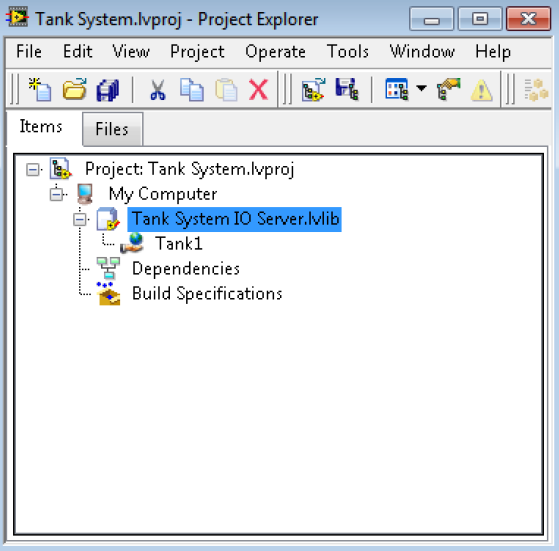Close the Project Explorer window
Viewport: 559px width, 551px height.
pos(528,19)
